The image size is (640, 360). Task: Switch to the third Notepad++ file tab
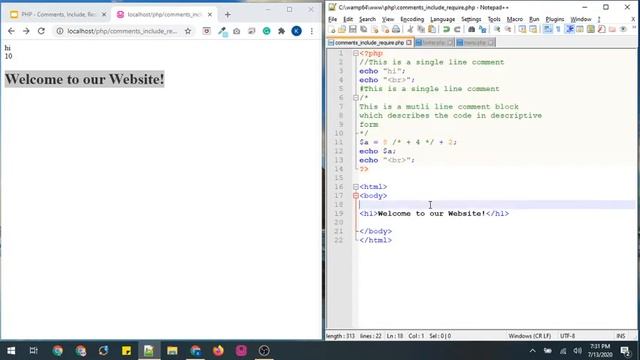point(475,42)
